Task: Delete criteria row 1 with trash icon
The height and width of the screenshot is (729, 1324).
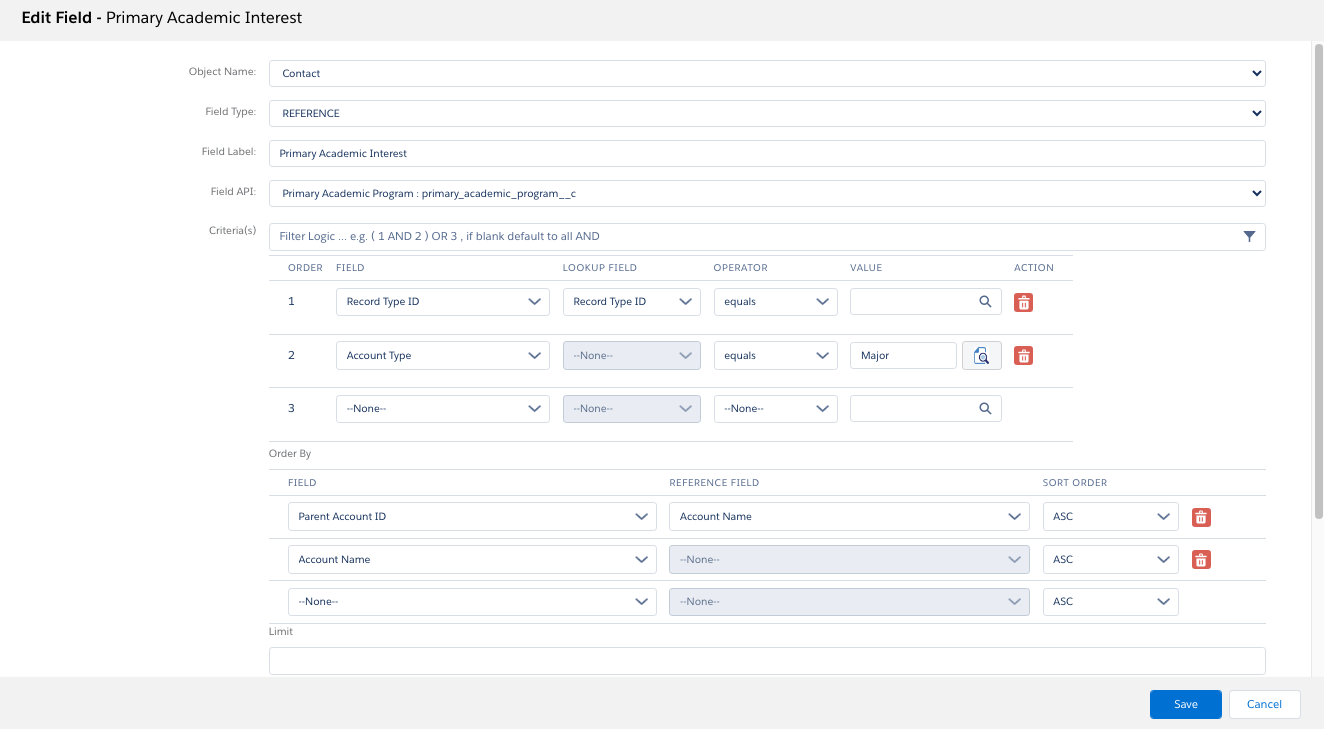Action: tap(1023, 302)
